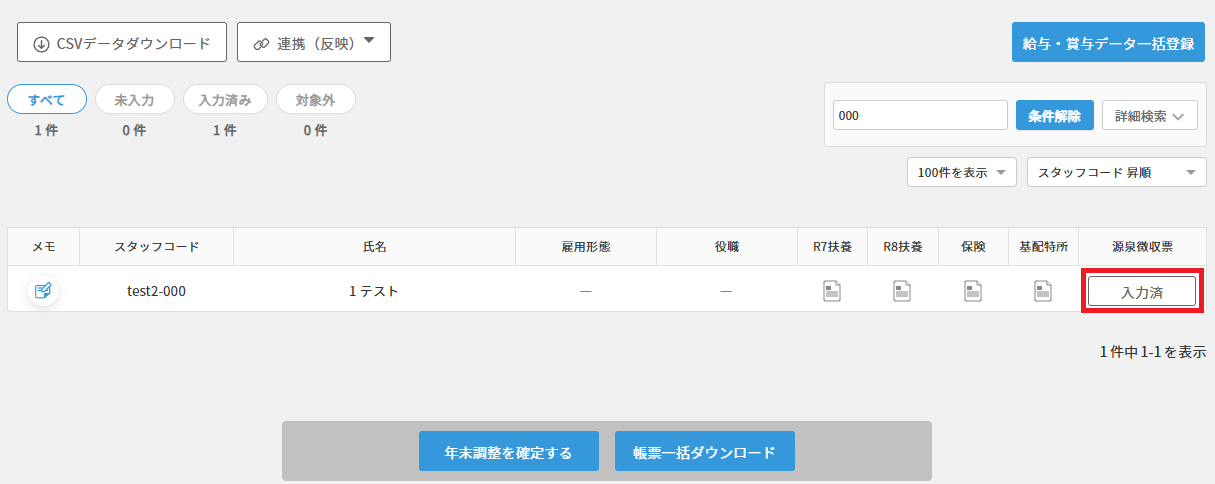Open the R8扶養 document icon

(902, 291)
